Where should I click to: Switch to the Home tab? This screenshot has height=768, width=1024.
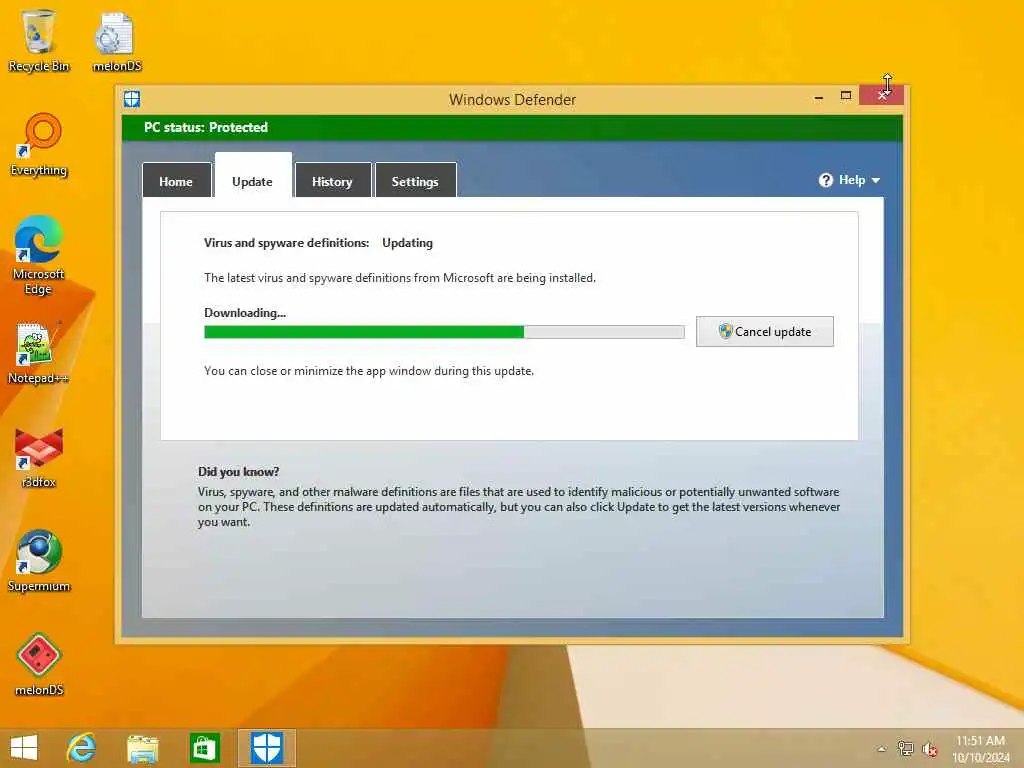pos(176,180)
